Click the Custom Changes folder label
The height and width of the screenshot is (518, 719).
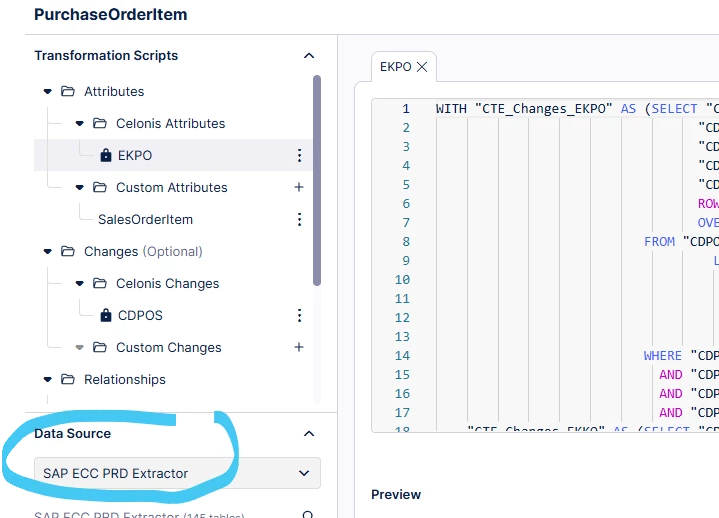[169, 348]
